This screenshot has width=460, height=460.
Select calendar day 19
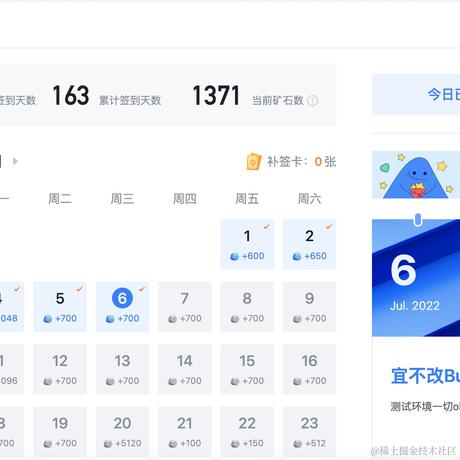60,432
